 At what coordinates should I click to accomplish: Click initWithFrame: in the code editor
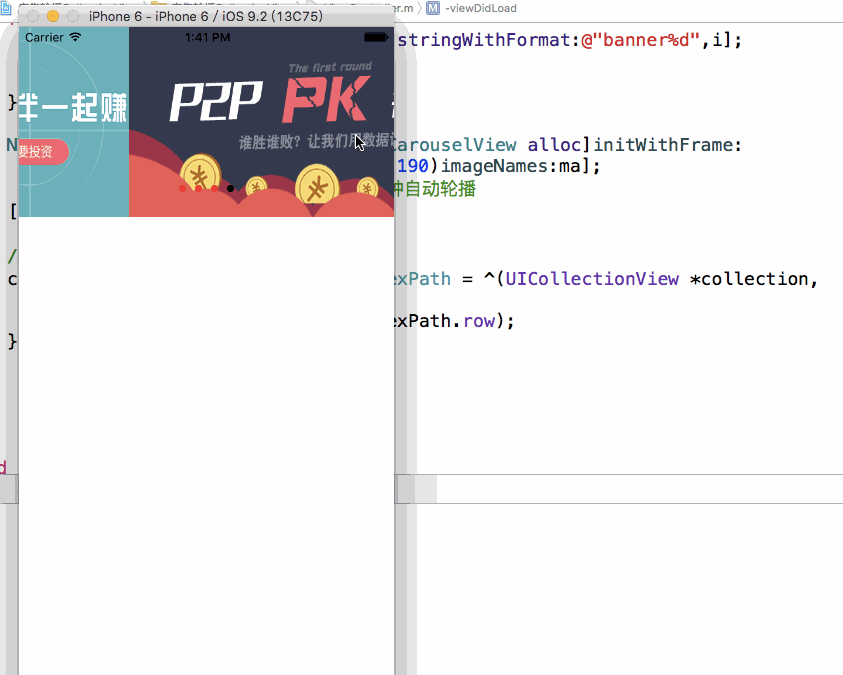click(667, 145)
